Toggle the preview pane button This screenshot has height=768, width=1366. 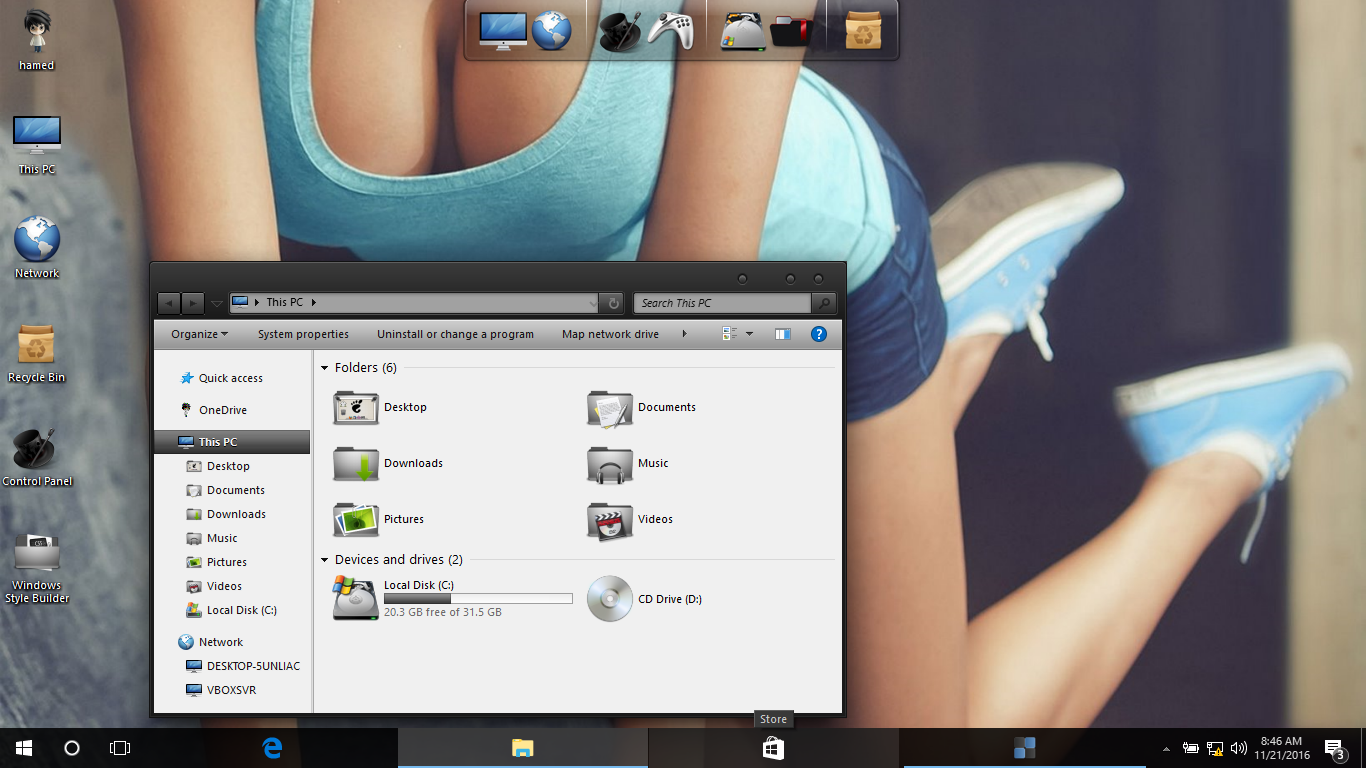(783, 334)
